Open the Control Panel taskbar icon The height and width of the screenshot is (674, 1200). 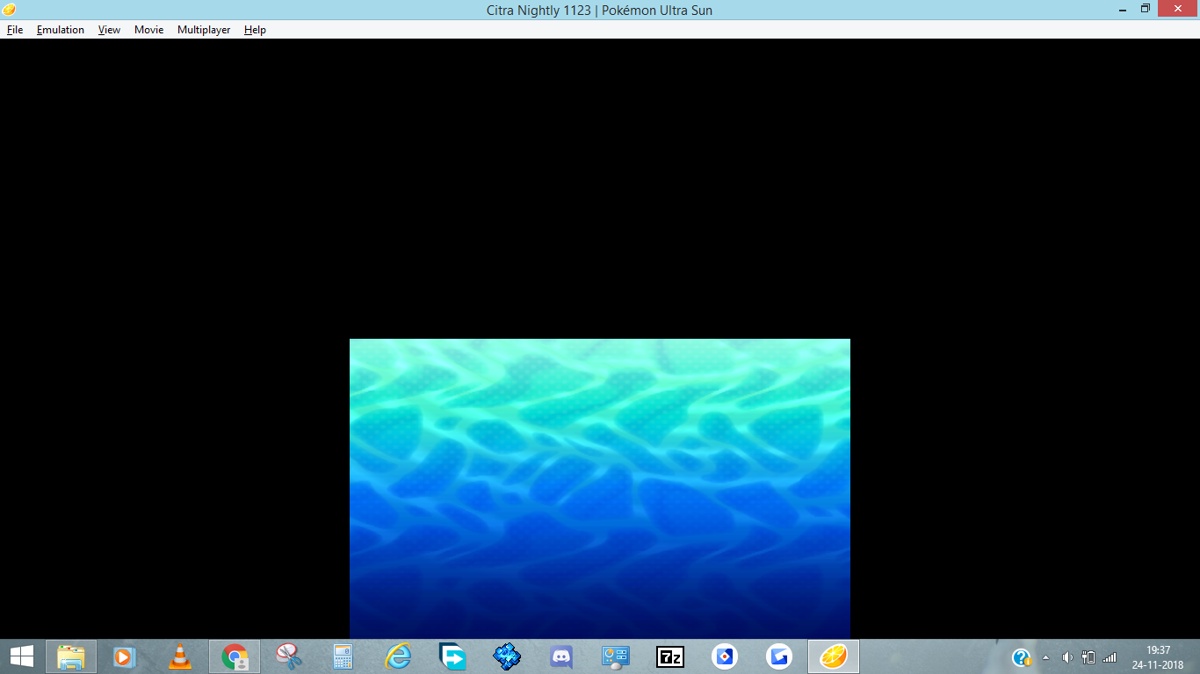pos(615,657)
